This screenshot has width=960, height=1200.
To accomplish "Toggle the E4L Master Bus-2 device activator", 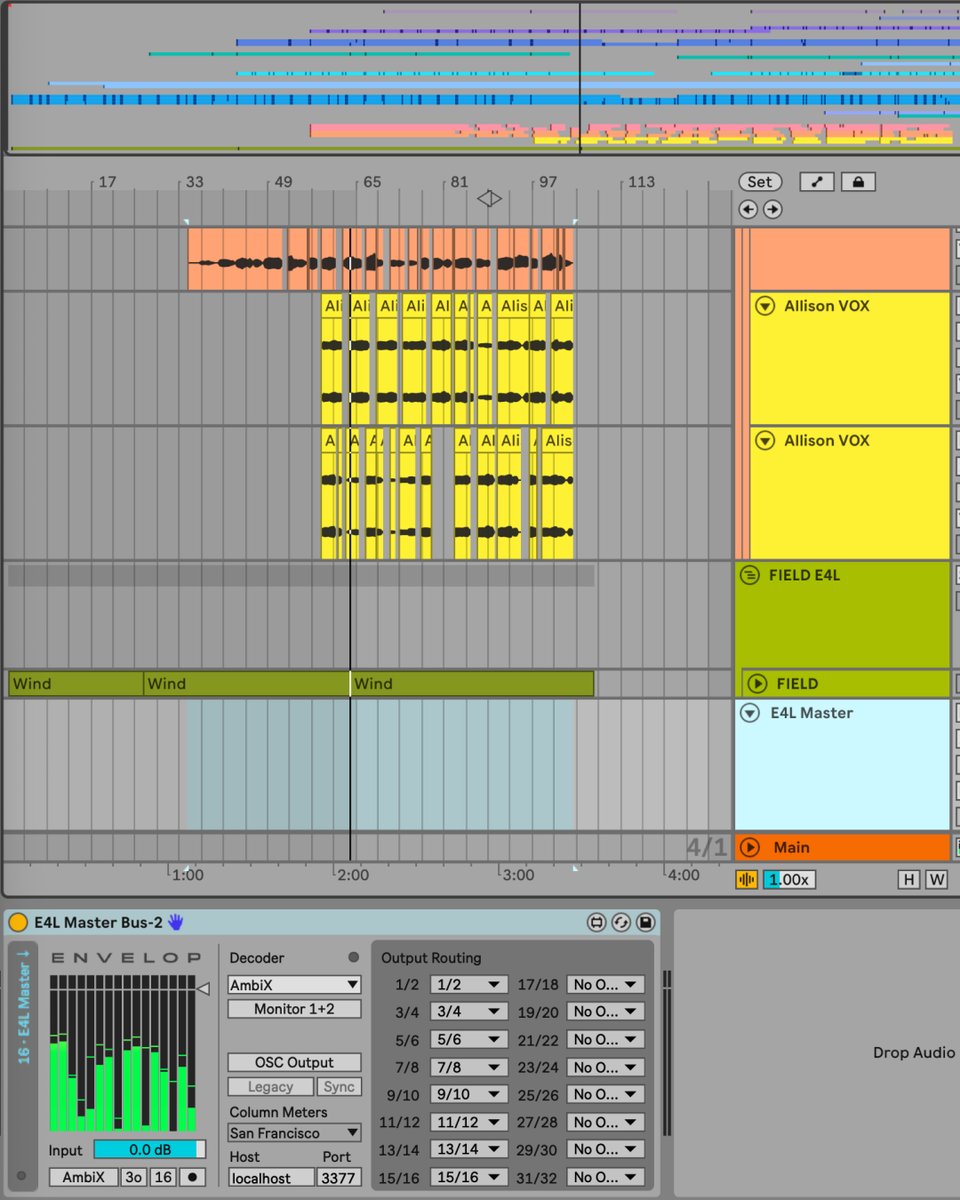I will pos(18,922).
